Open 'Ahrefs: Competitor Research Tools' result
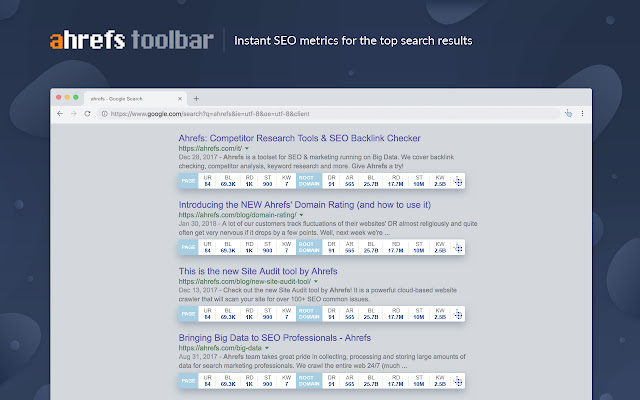This screenshot has width=640, height=400. [x=299, y=138]
